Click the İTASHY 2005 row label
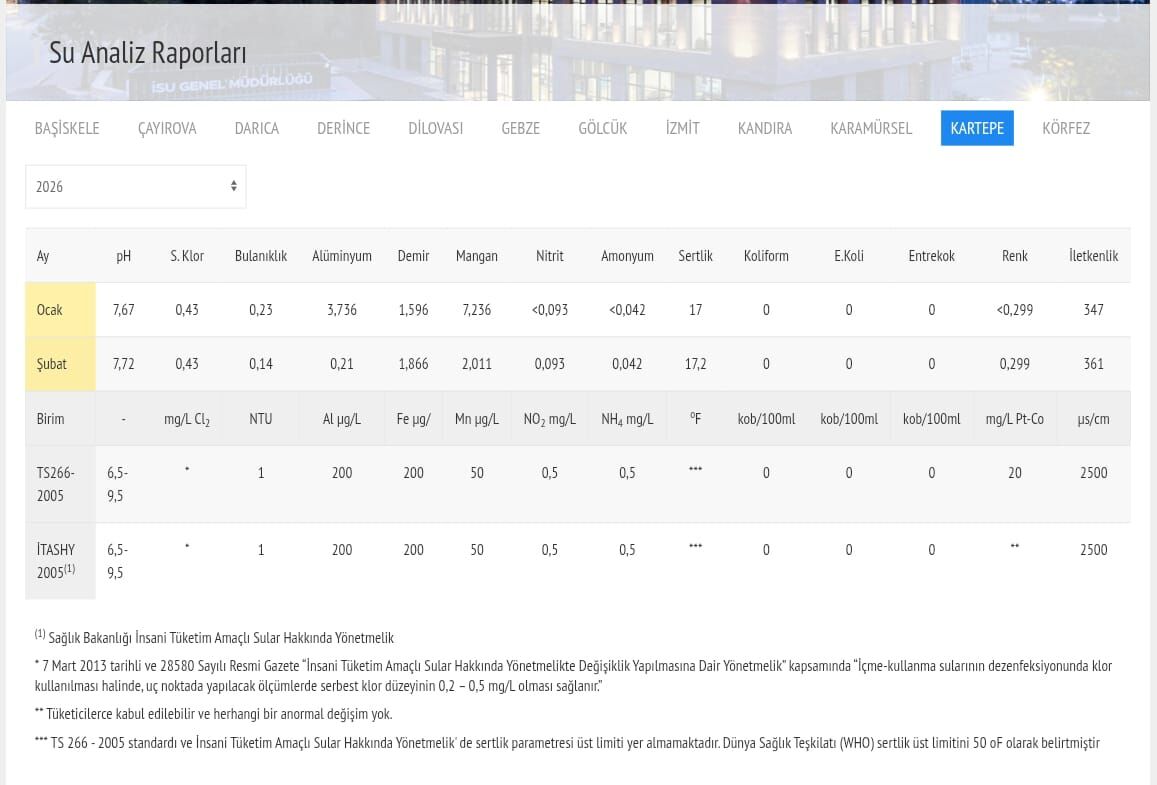 (56, 561)
